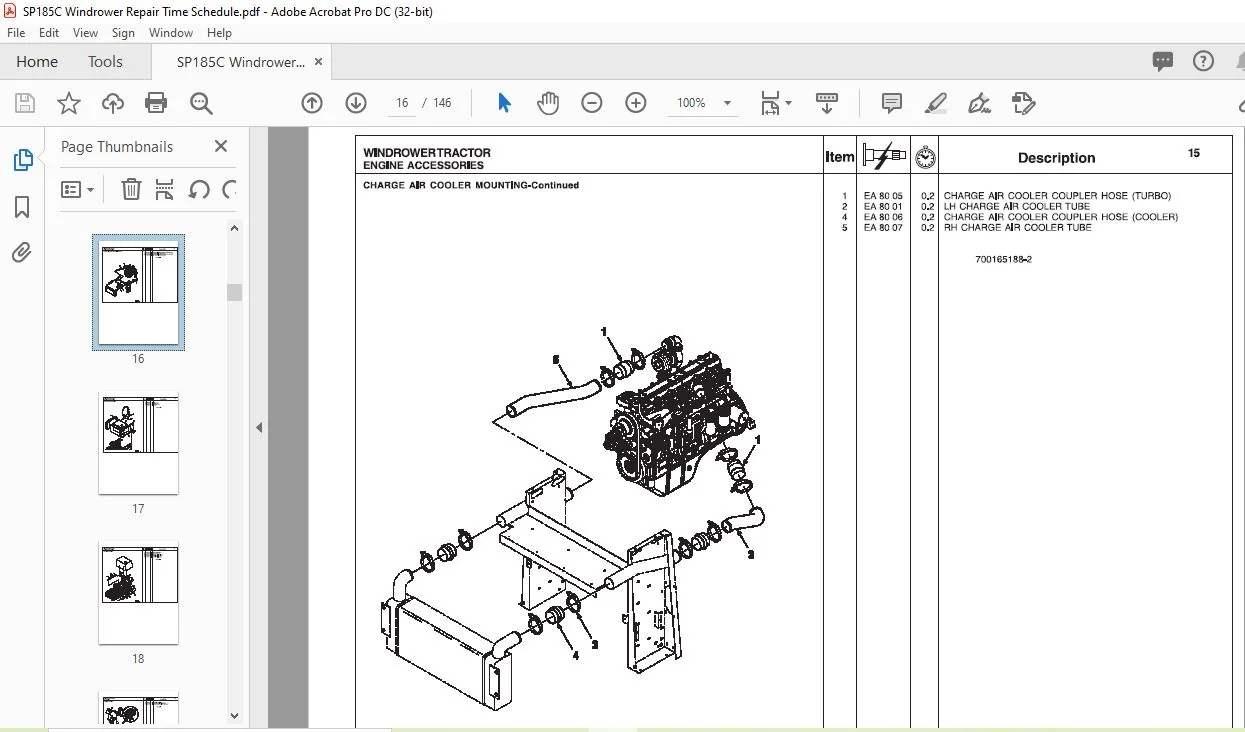Close the Page Thumbnails panel

click(221, 146)
